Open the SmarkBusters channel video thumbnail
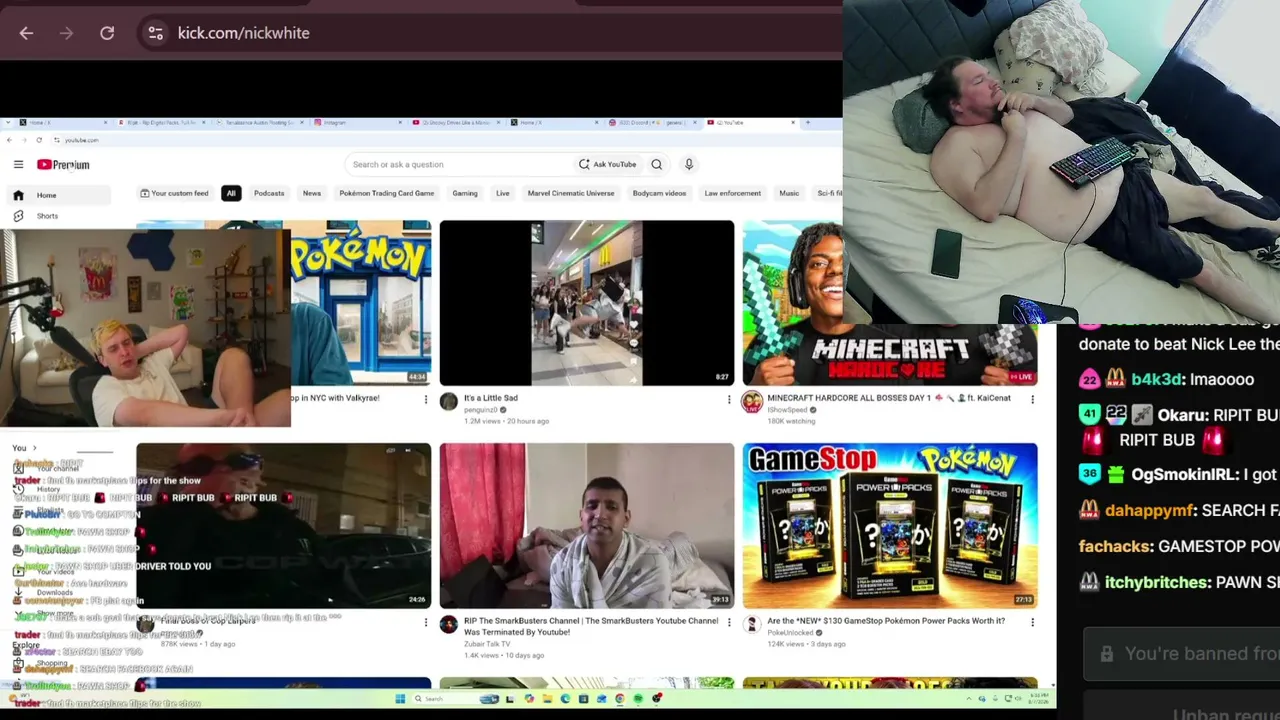The width and height of the screenshot is (1280, 720). (587, 526)
